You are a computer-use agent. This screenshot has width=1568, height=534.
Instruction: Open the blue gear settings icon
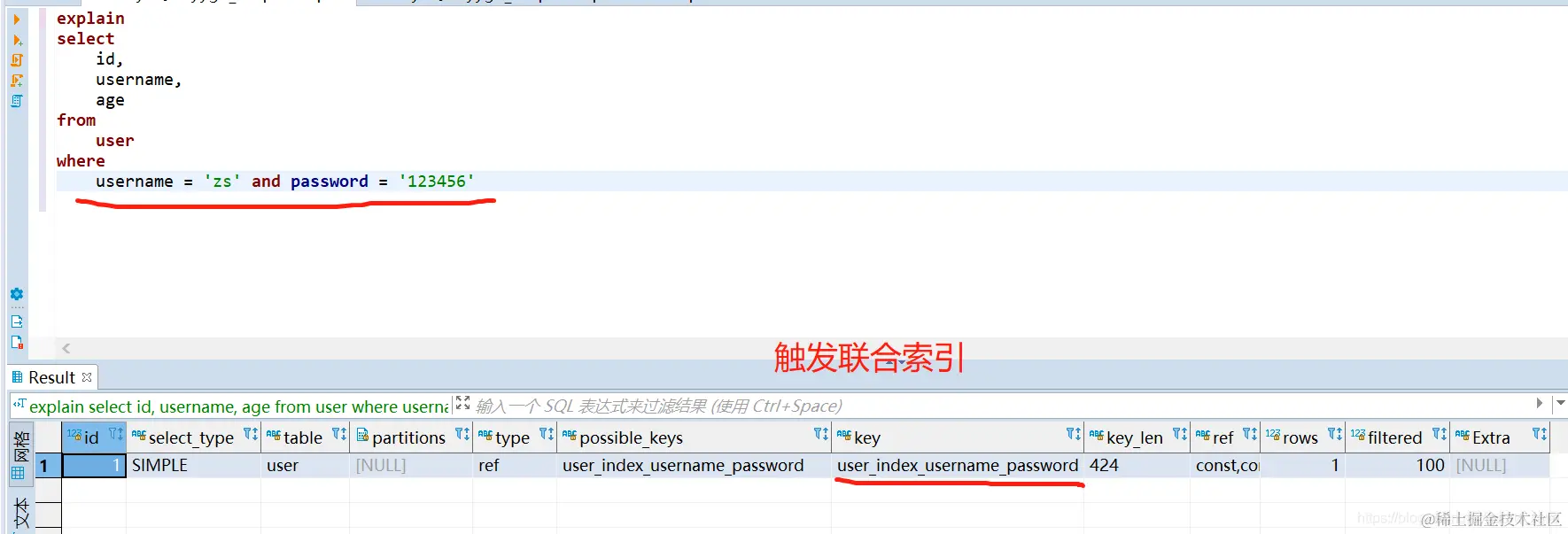[x=17, y=294]
